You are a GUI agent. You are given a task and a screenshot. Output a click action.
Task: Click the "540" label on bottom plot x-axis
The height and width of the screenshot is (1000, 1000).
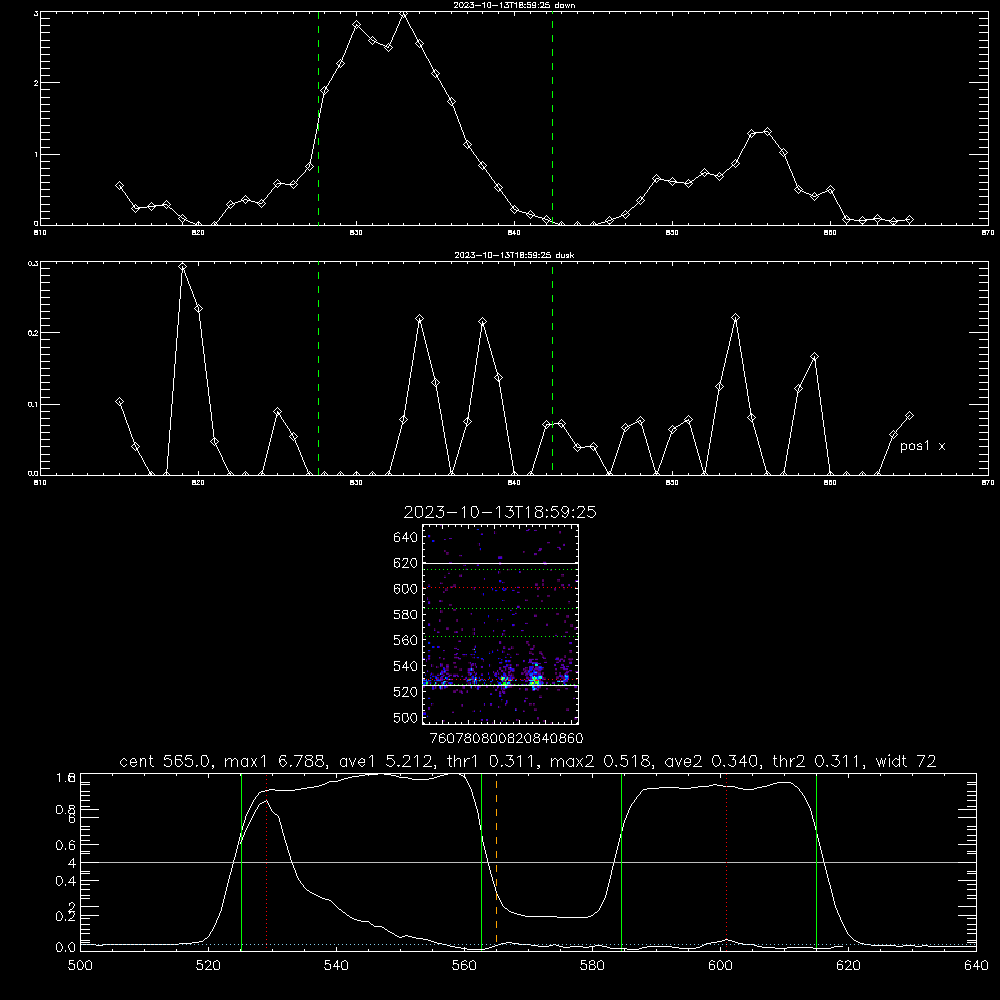coord(336,966)
